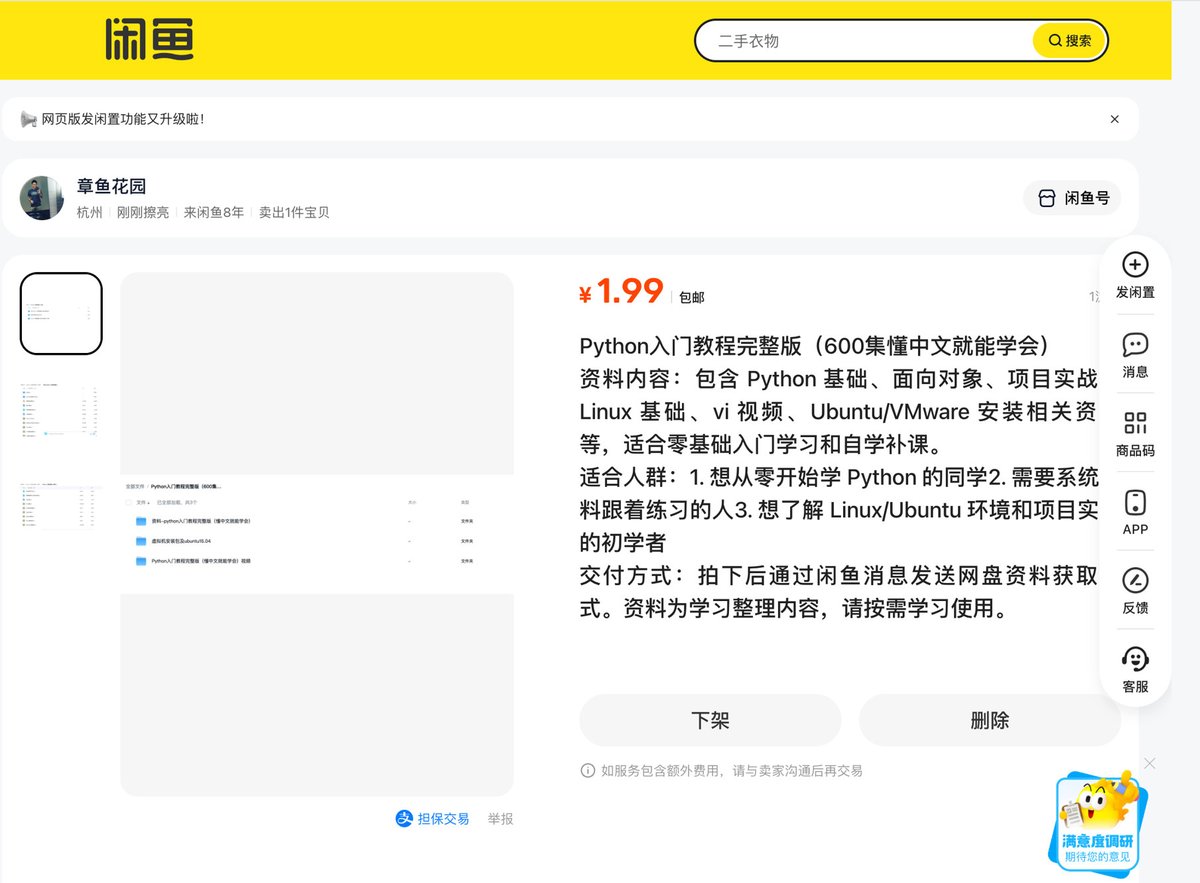Click the 闲鱼 logo
1200x883 pixels.
[x=150, y=40]
